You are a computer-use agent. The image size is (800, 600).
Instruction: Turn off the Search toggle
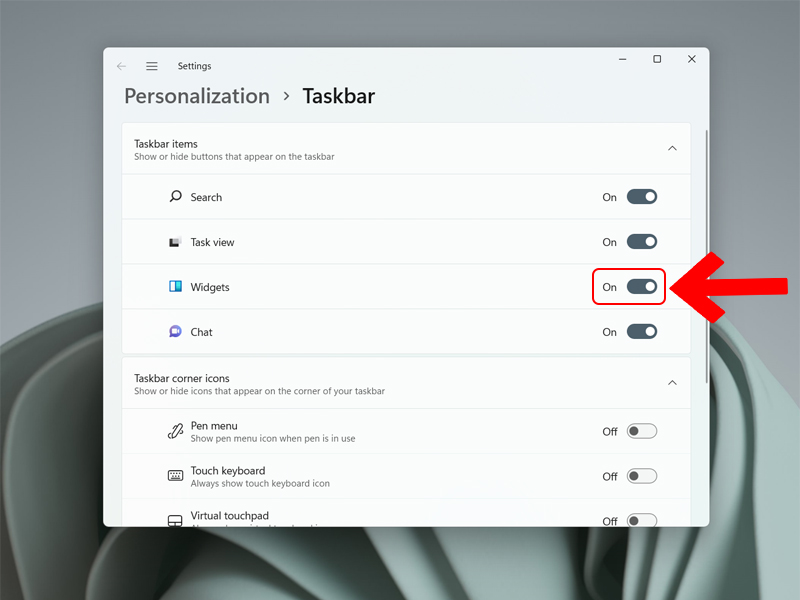coord(640,197)
